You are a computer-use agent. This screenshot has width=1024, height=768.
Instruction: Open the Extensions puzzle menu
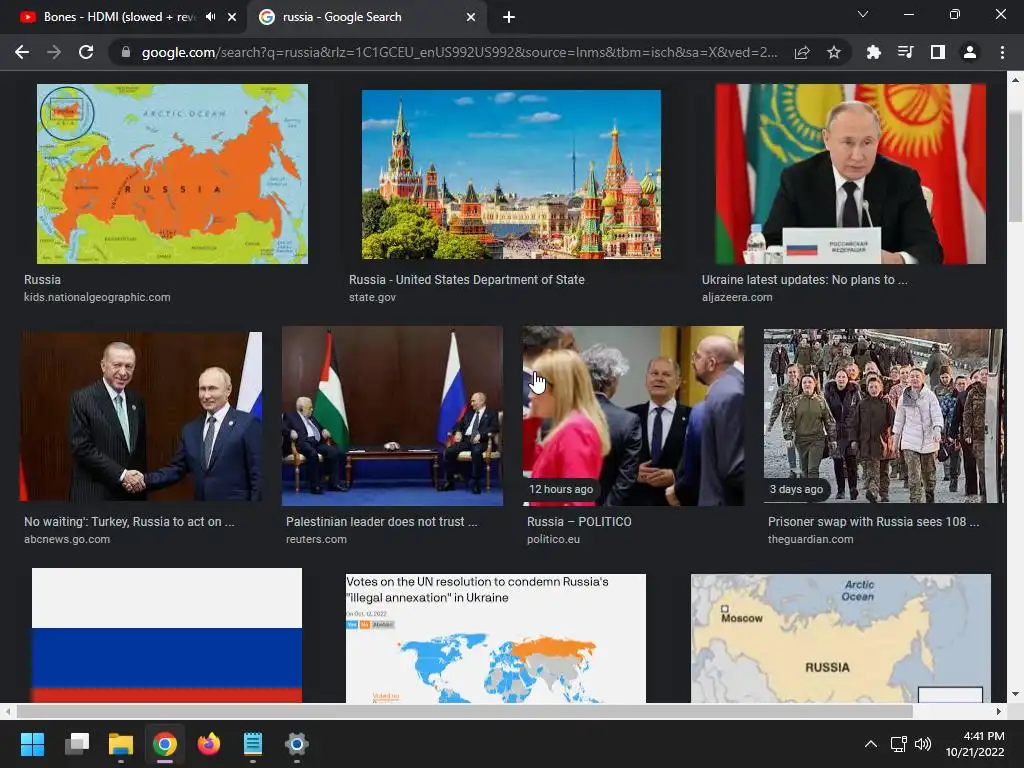tap(873, 52)
